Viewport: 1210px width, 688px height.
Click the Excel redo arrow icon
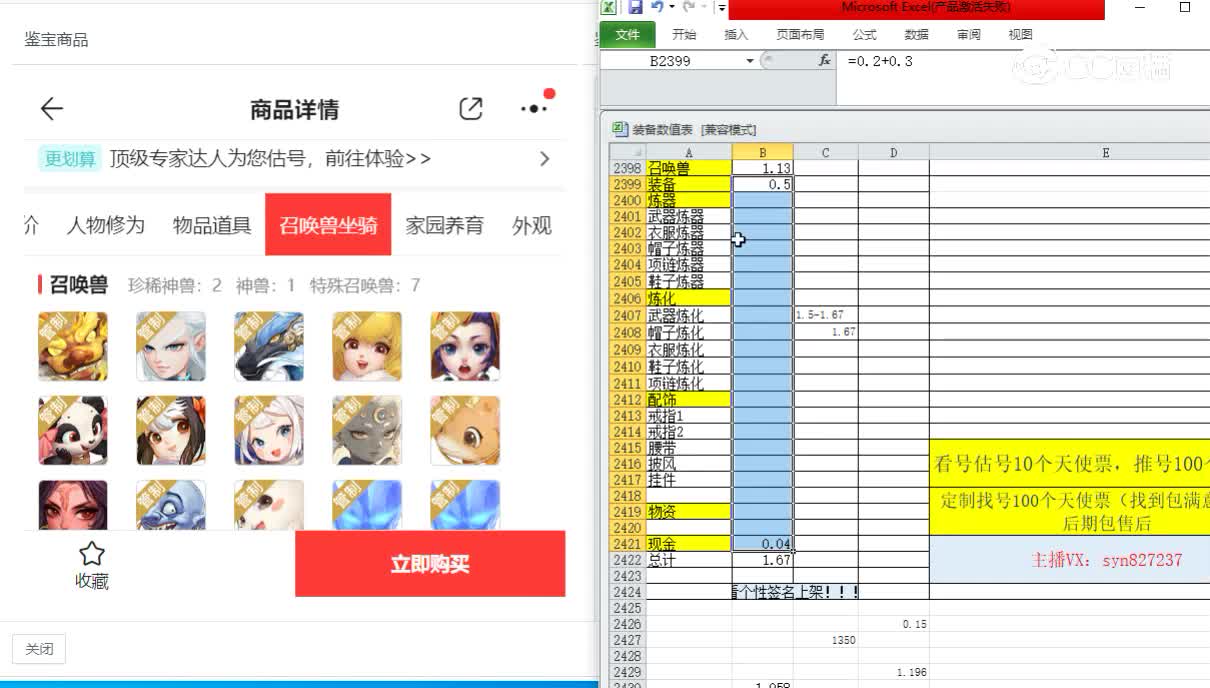pyautogui.click(x=688, y=8)
